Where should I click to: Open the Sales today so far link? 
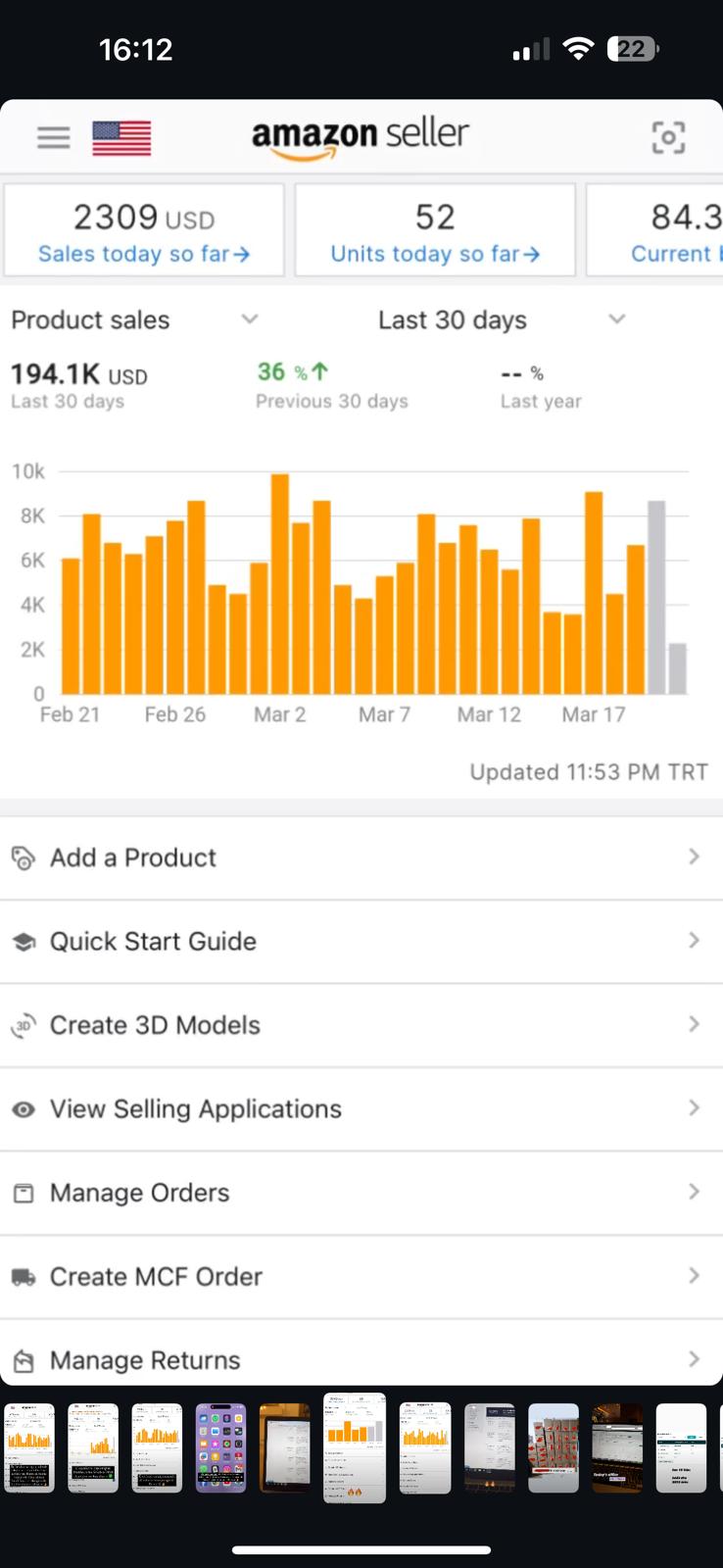144,254
